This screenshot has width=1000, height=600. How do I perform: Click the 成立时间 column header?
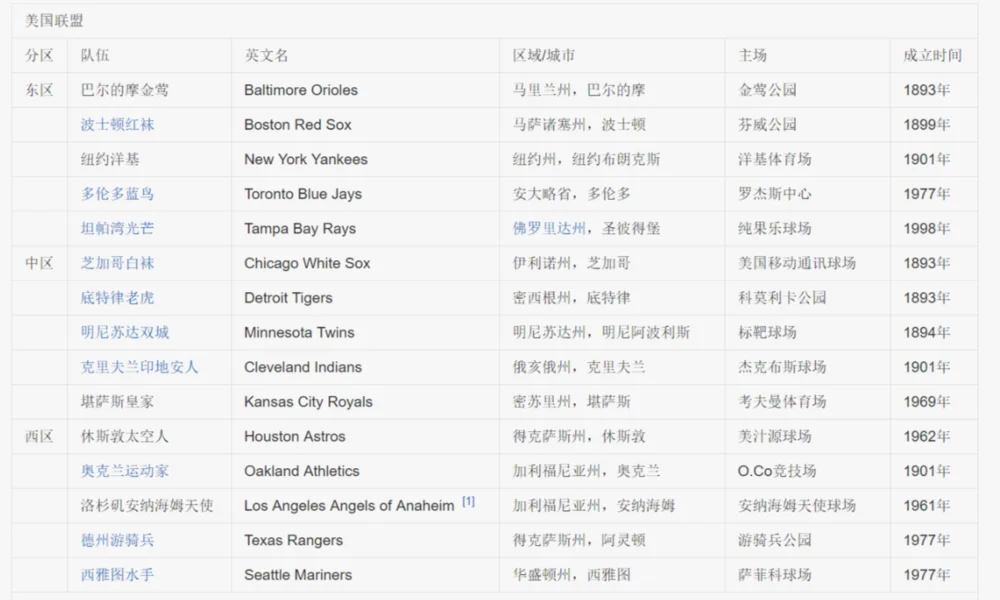click(932, 55)
